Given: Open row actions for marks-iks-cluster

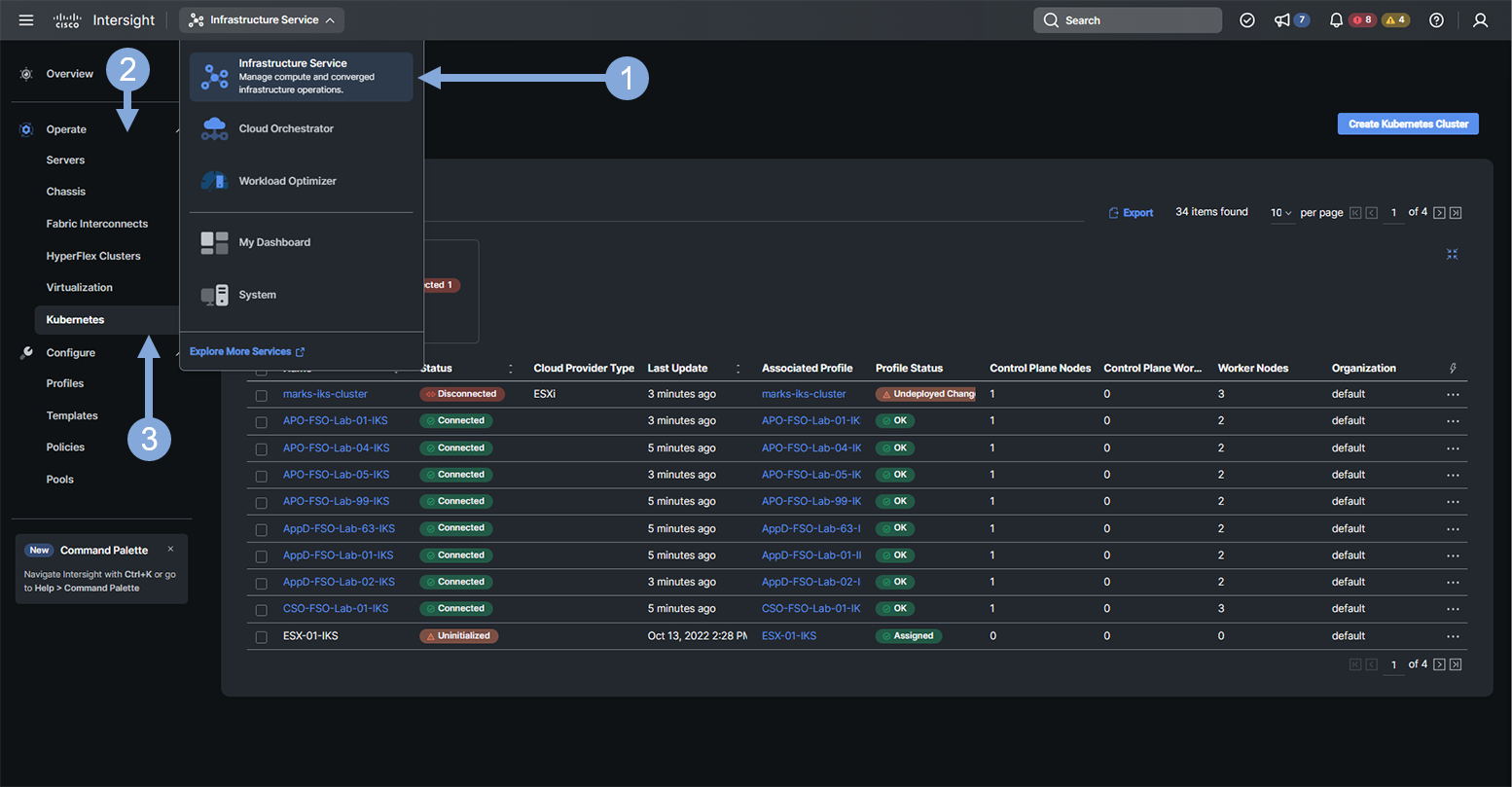Looking at the screenshot, I should pos(1453,394).
